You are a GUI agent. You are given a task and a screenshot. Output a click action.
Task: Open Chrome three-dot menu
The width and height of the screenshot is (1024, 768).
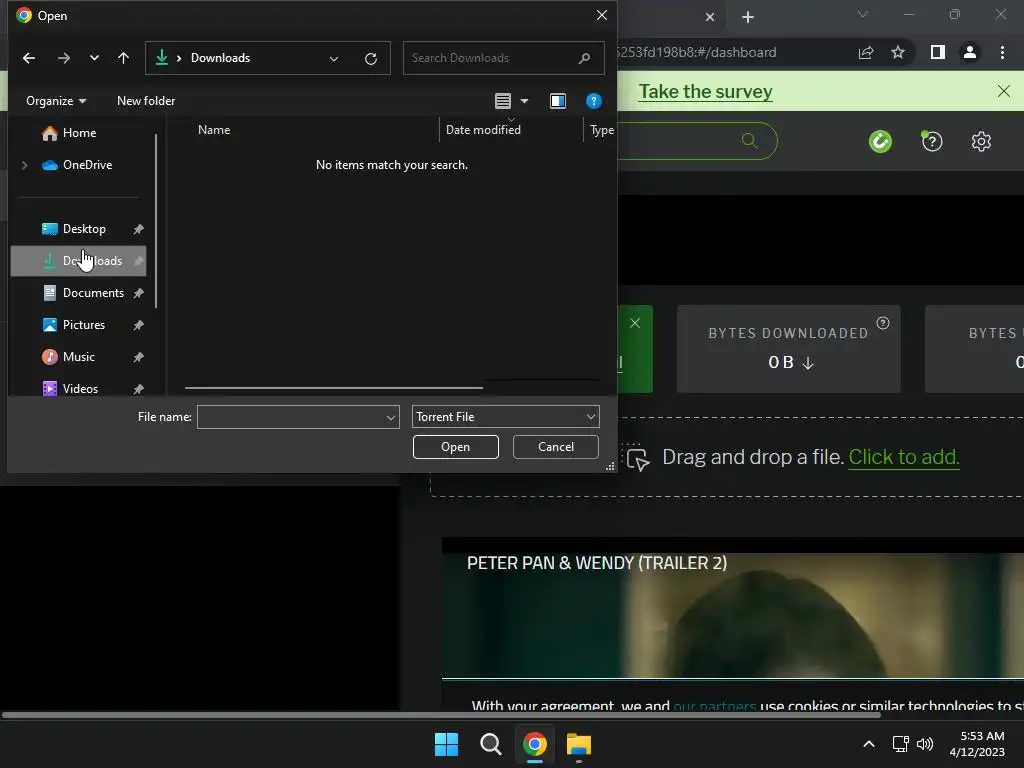click(1002, 52)
